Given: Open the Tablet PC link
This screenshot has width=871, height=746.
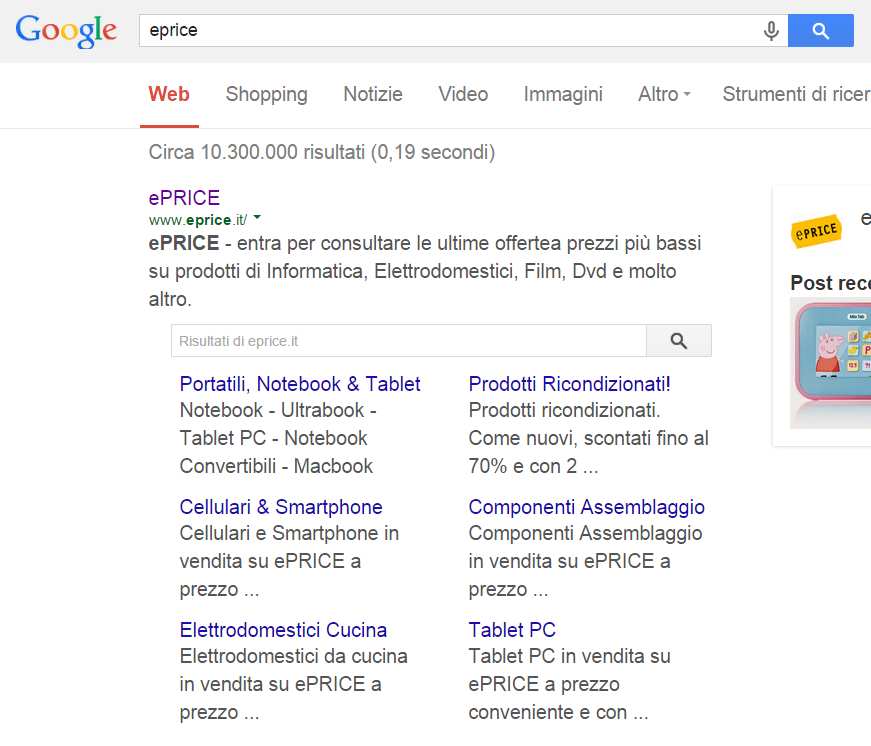Looking at the screenshot, I should coord(512,630).
